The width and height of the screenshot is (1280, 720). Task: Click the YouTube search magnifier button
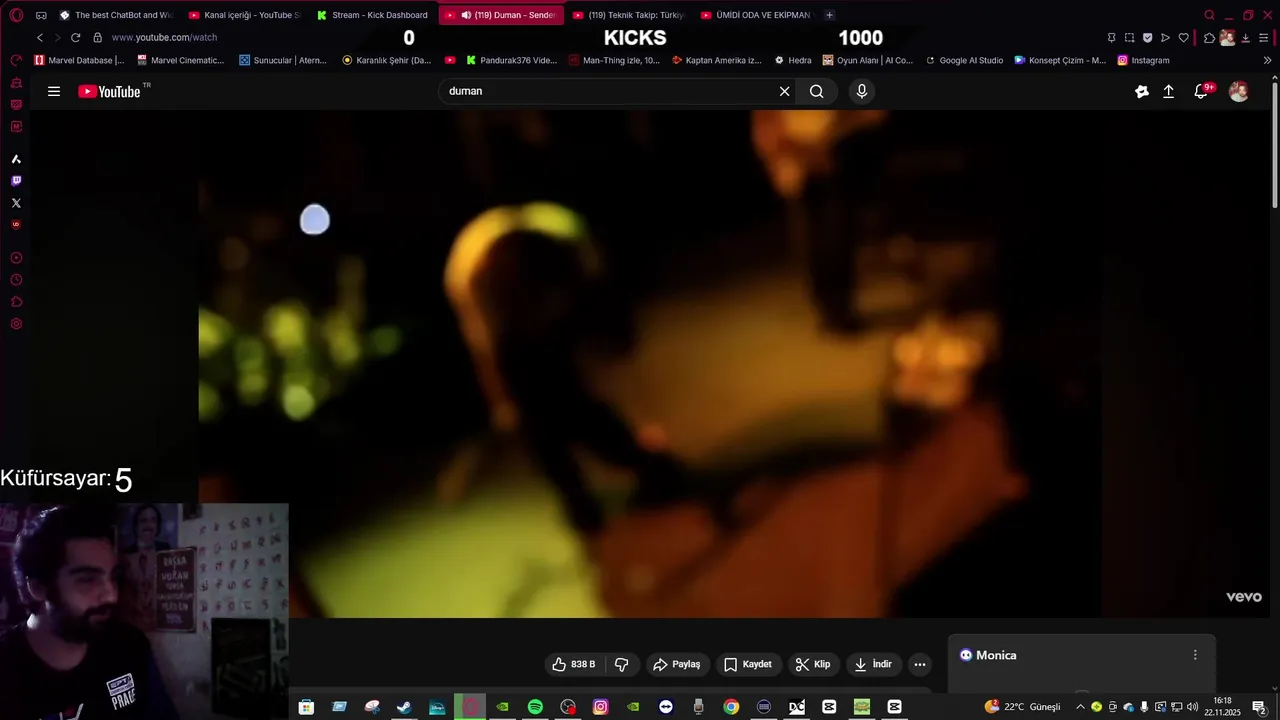(x=817, y=91)
